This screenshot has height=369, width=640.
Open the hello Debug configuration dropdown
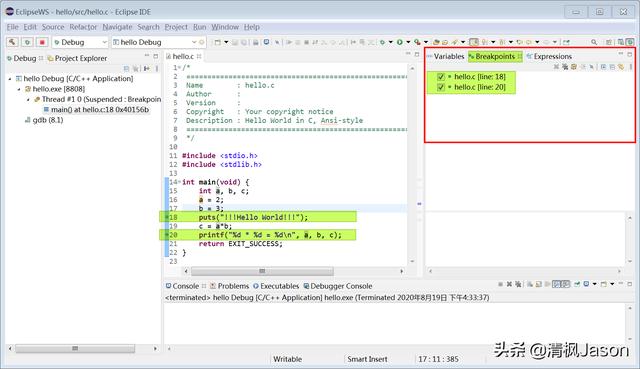pyautogui.click(x=194, y=42)
